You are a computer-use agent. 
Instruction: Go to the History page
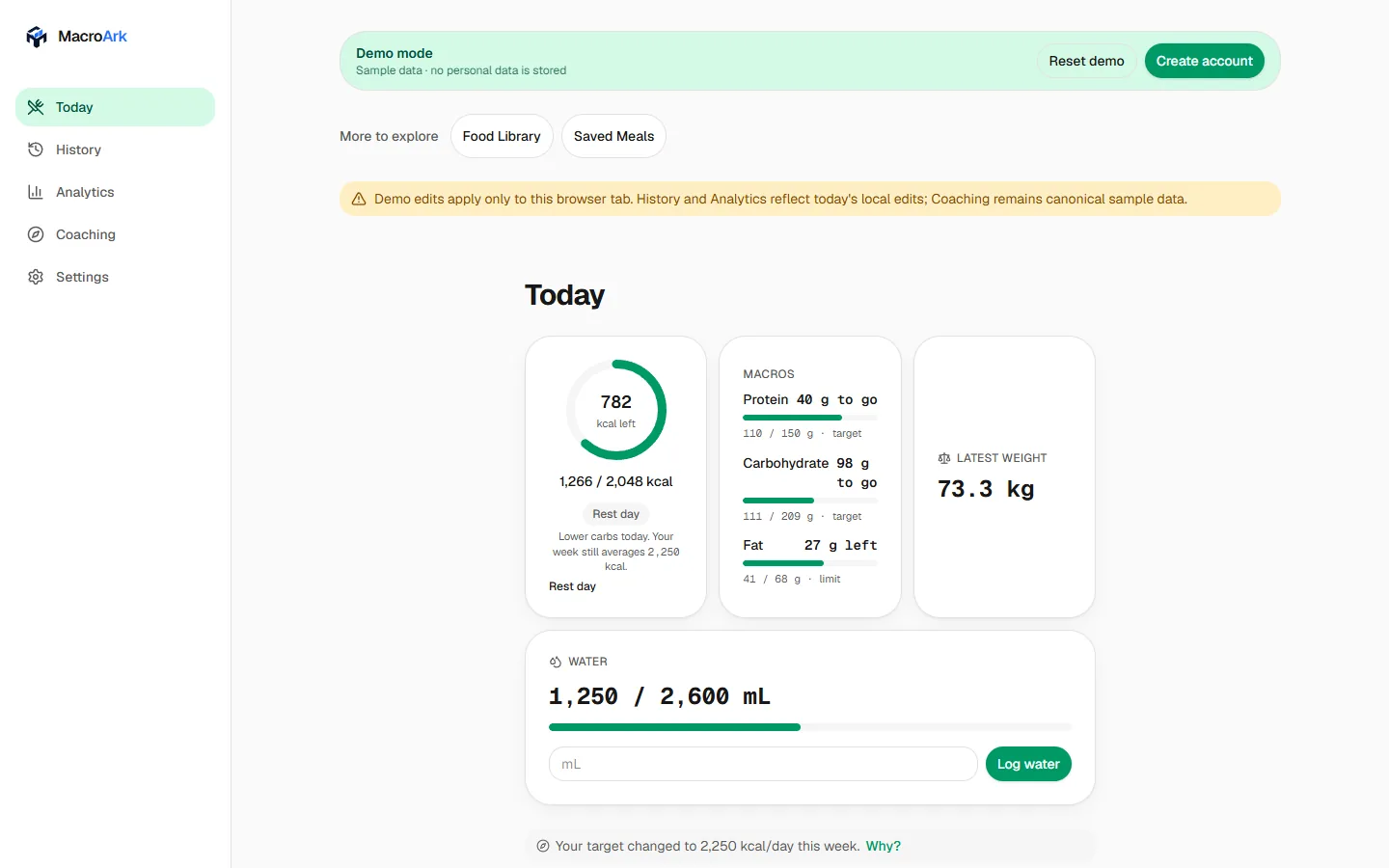(x=116, y=149)
